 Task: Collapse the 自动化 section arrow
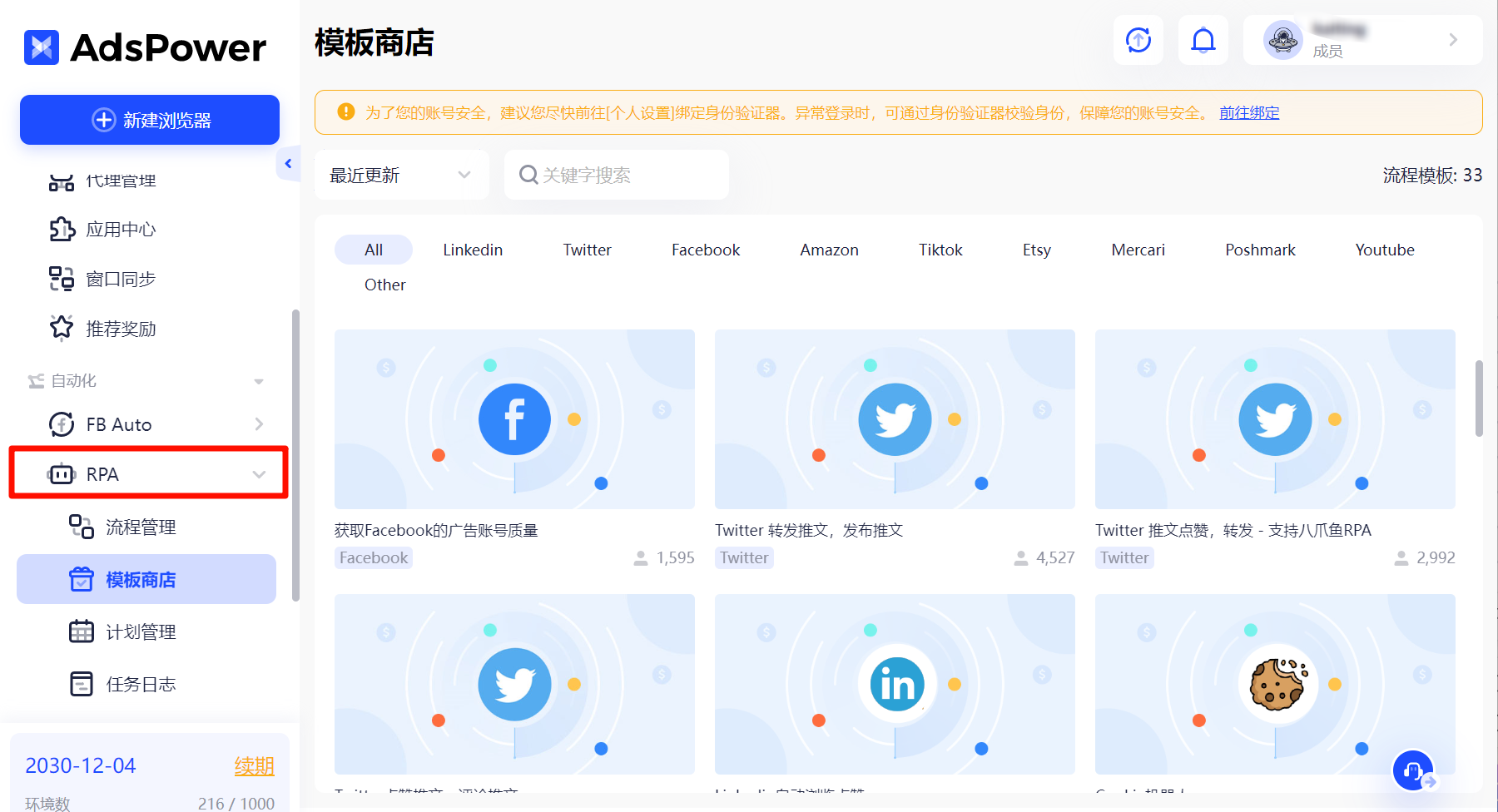pyautogui.click(x=259, y=382)
